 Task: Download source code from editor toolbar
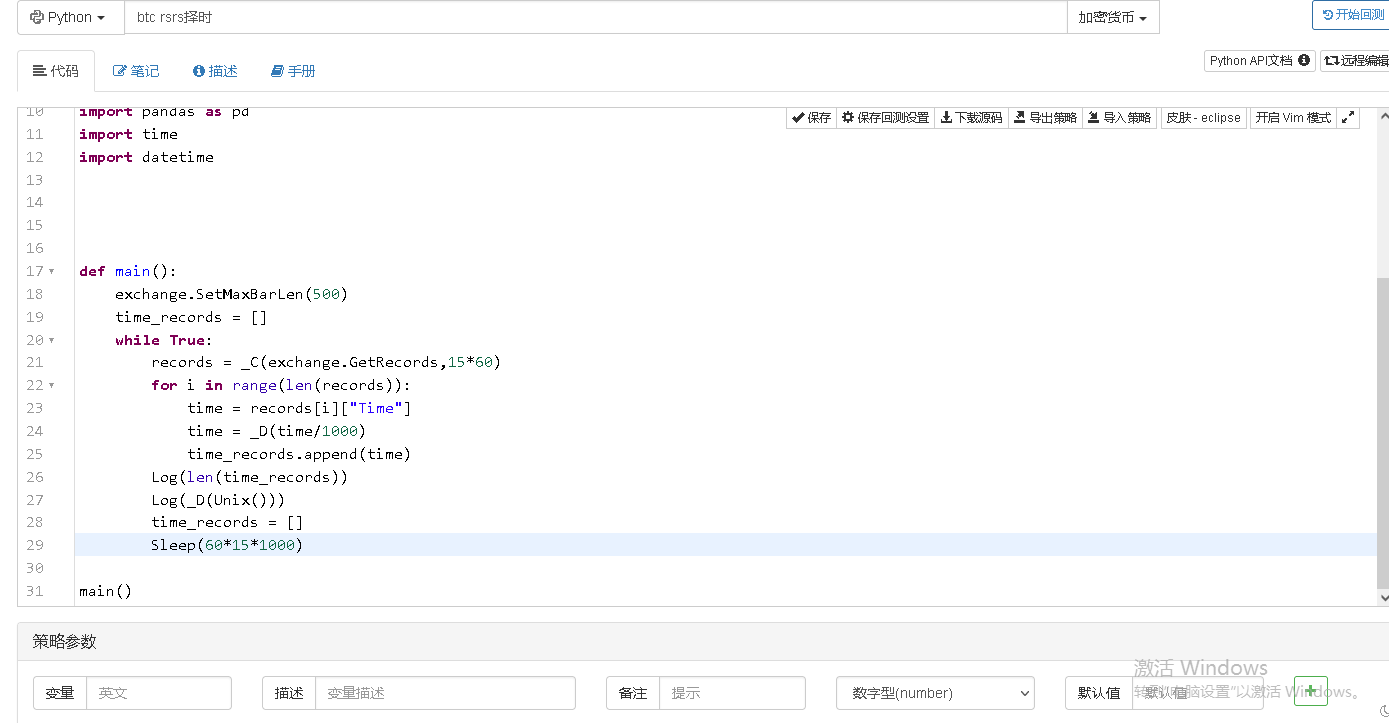click(971, 118)
